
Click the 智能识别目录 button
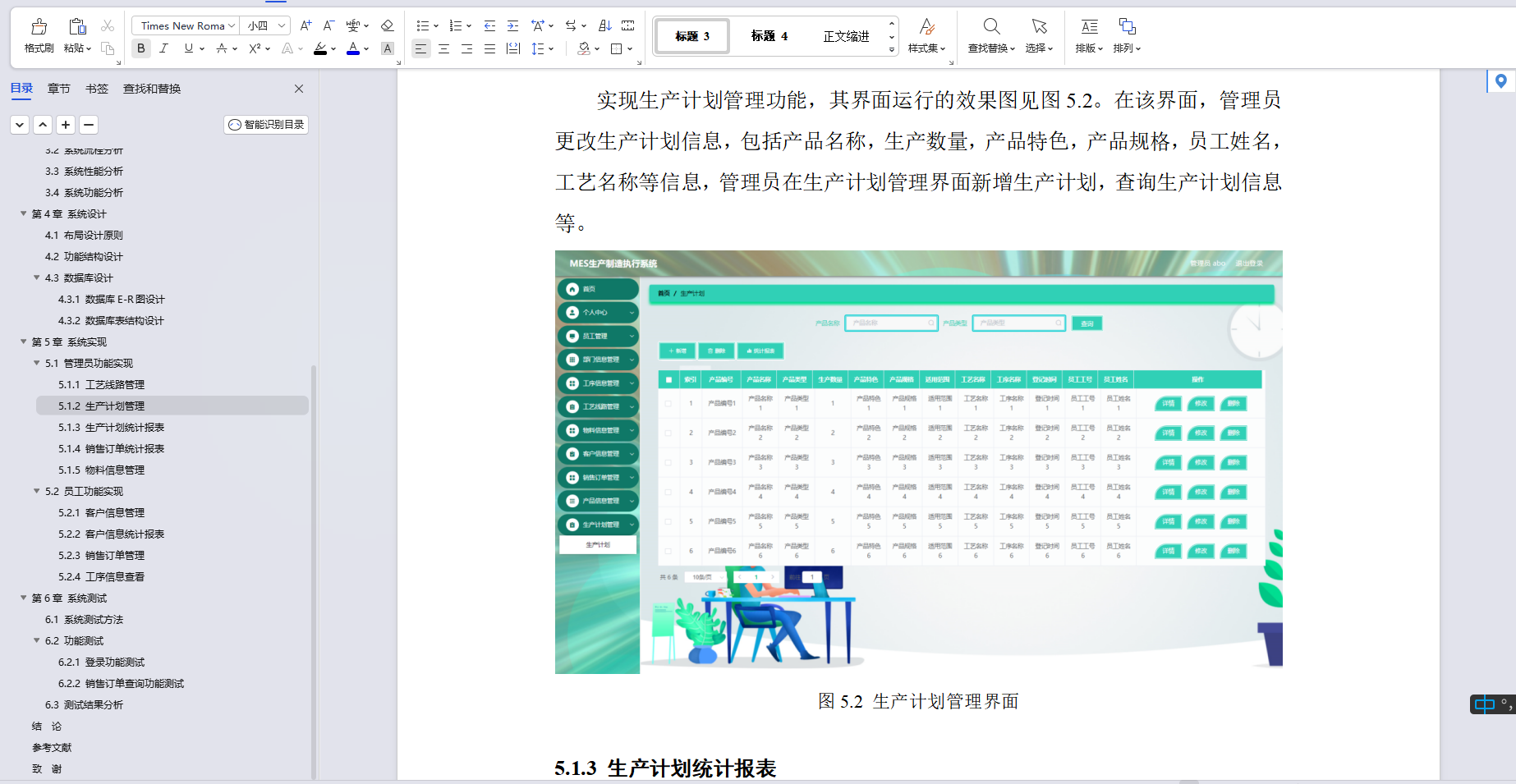[x=265, y=124]
